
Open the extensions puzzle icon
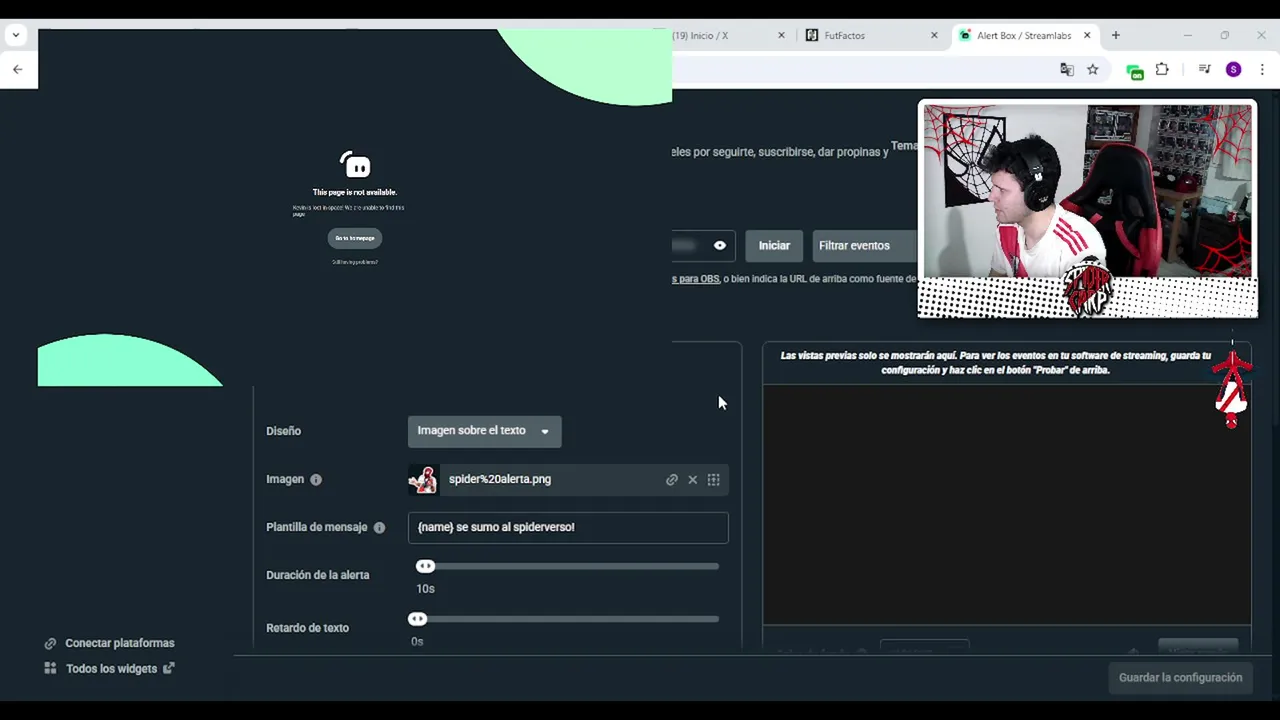[1162, 69]
